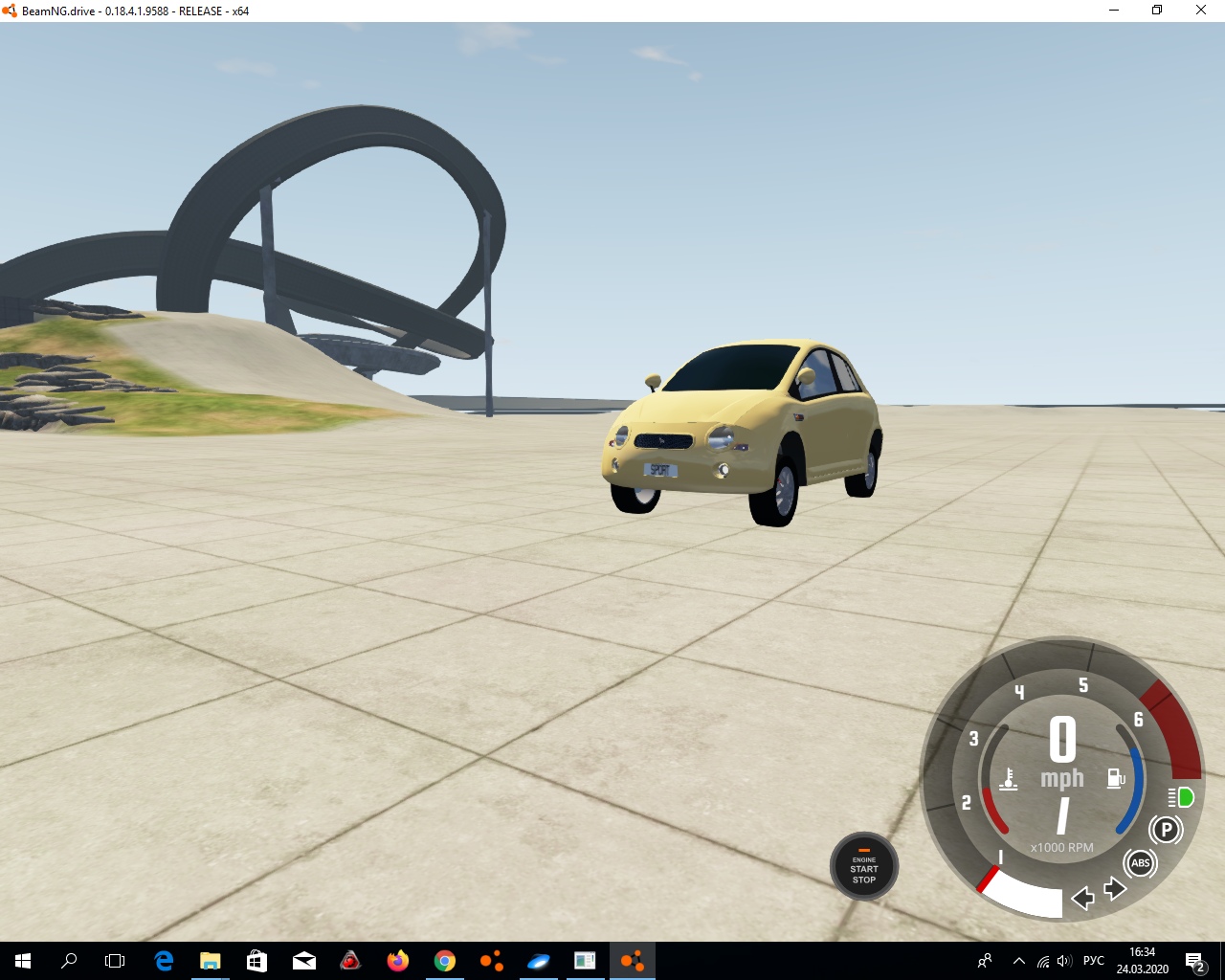Screen dimensions: 1225x980
Task: Click the blue fuel level arc
Action: (1129, 792)
